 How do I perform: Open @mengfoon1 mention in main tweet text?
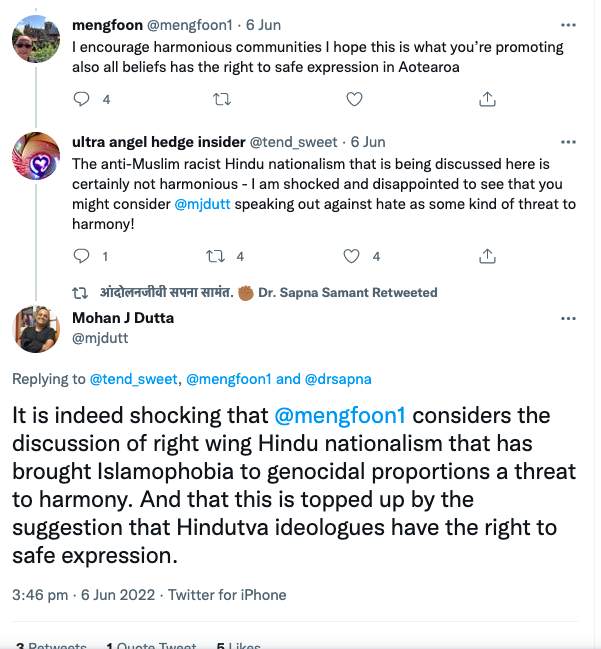(334, 414)
